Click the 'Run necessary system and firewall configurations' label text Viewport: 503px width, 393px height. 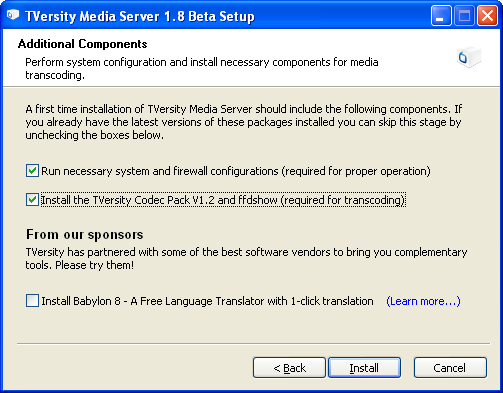tap(236, 171)
